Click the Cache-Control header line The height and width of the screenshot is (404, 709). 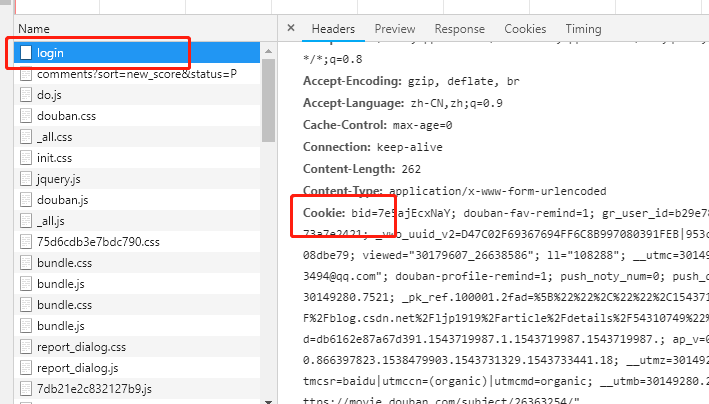tap(377, 125)
